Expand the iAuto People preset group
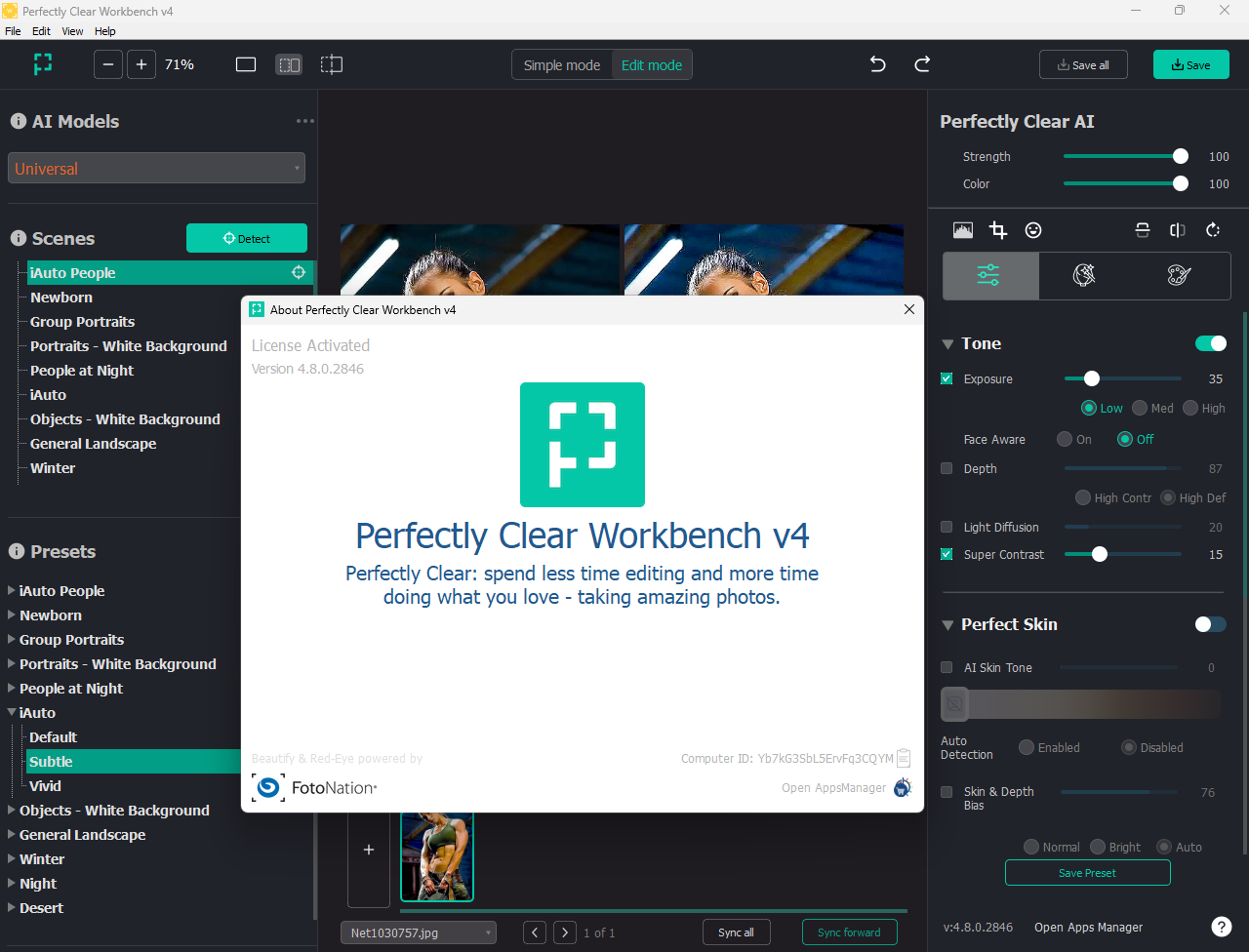Viewport: 1249px width, 952px height. coord(11,590)
